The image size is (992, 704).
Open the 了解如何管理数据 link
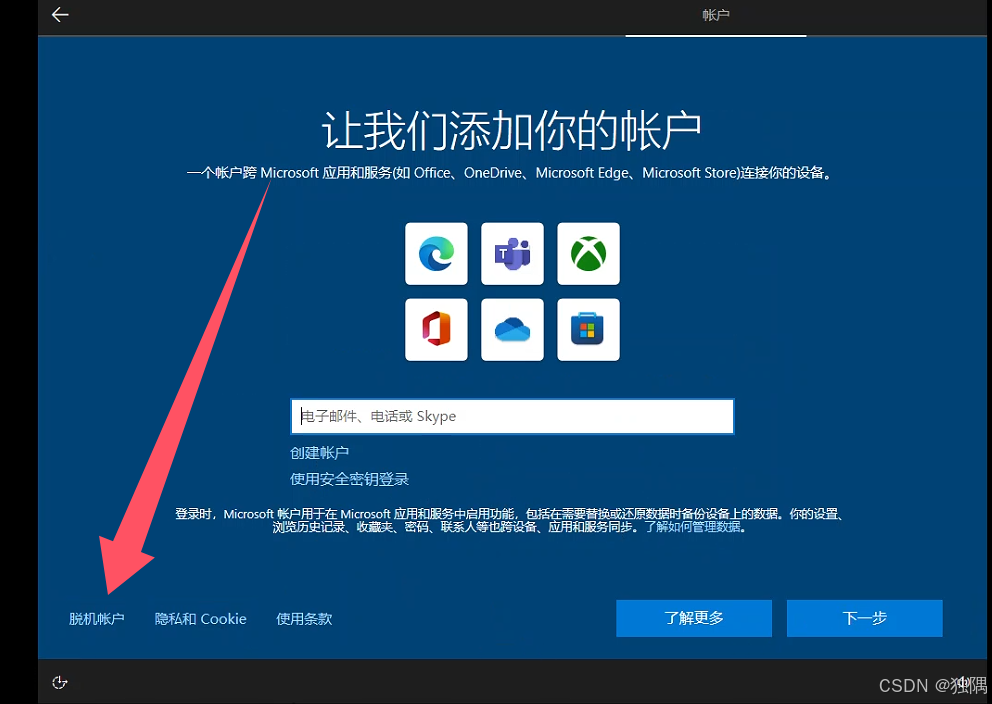(x=693, y=527)
